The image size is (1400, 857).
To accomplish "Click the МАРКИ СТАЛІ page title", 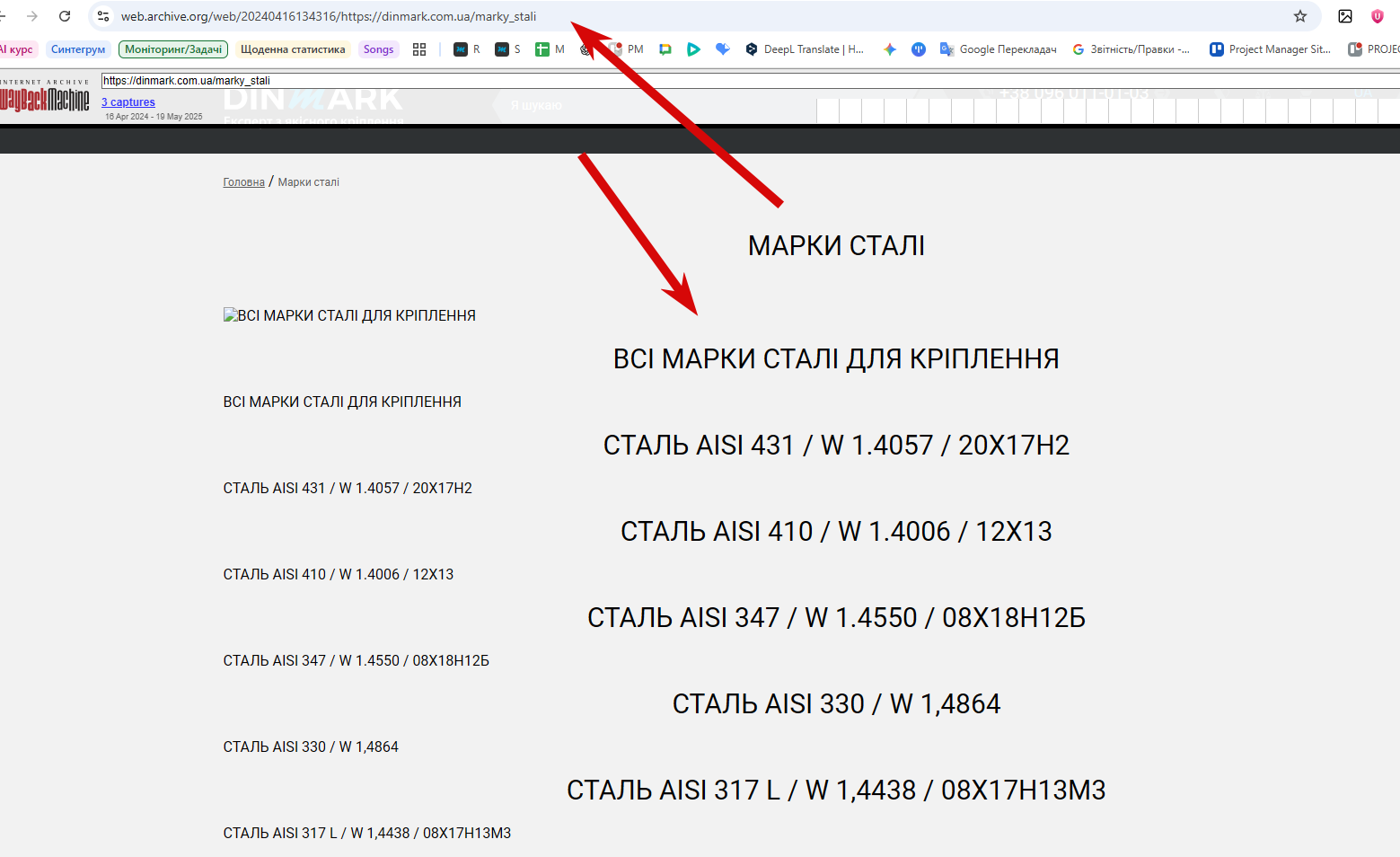I will pos(836,246).
